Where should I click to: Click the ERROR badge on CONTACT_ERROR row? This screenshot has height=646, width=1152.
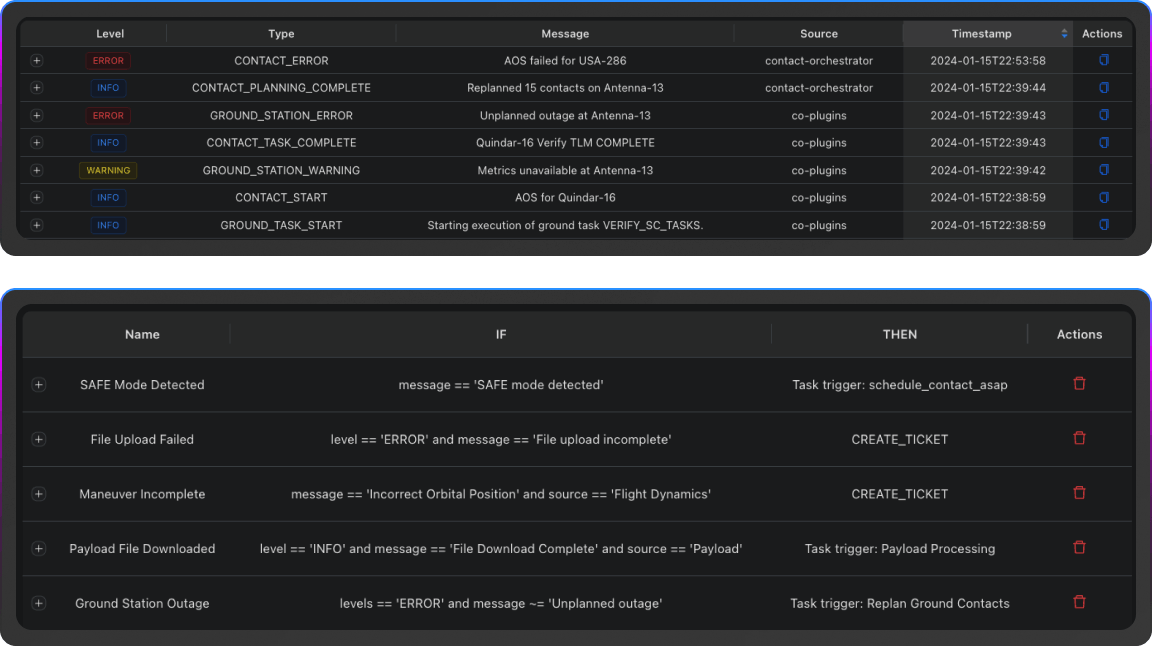[x=108, y=61]
